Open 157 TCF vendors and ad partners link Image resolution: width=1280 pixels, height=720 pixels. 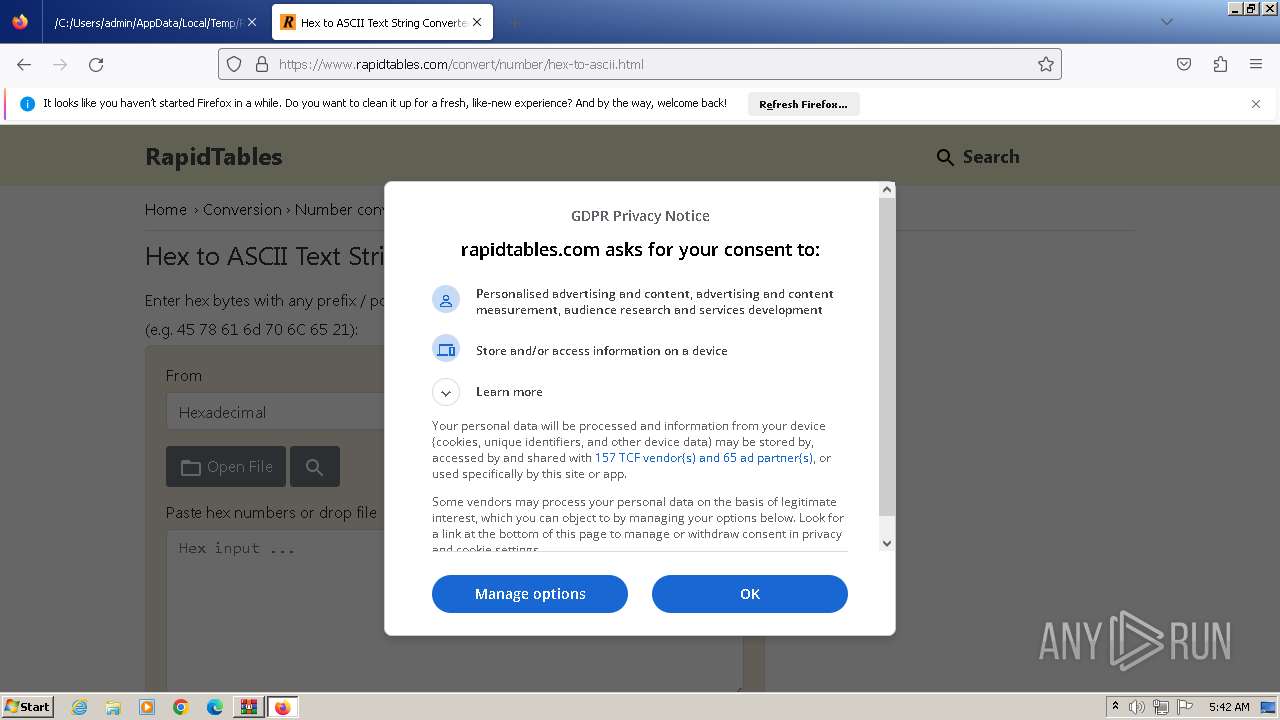pyautogui.click(x=704, y=458)
